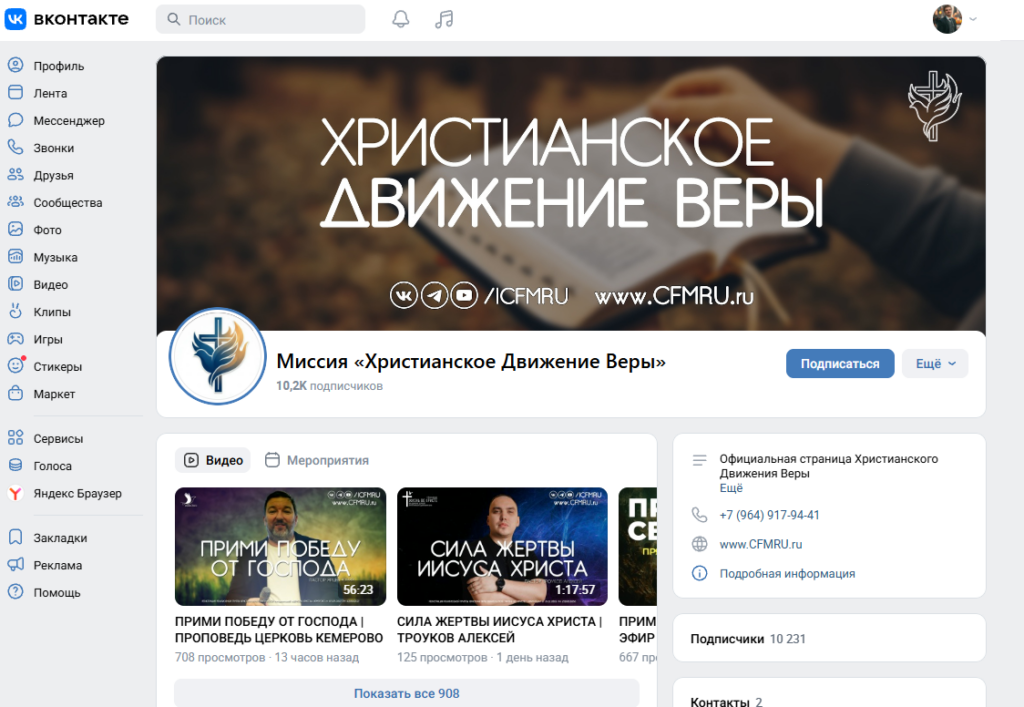Go to Сообщества in the sidebar

tap(68, 203)
